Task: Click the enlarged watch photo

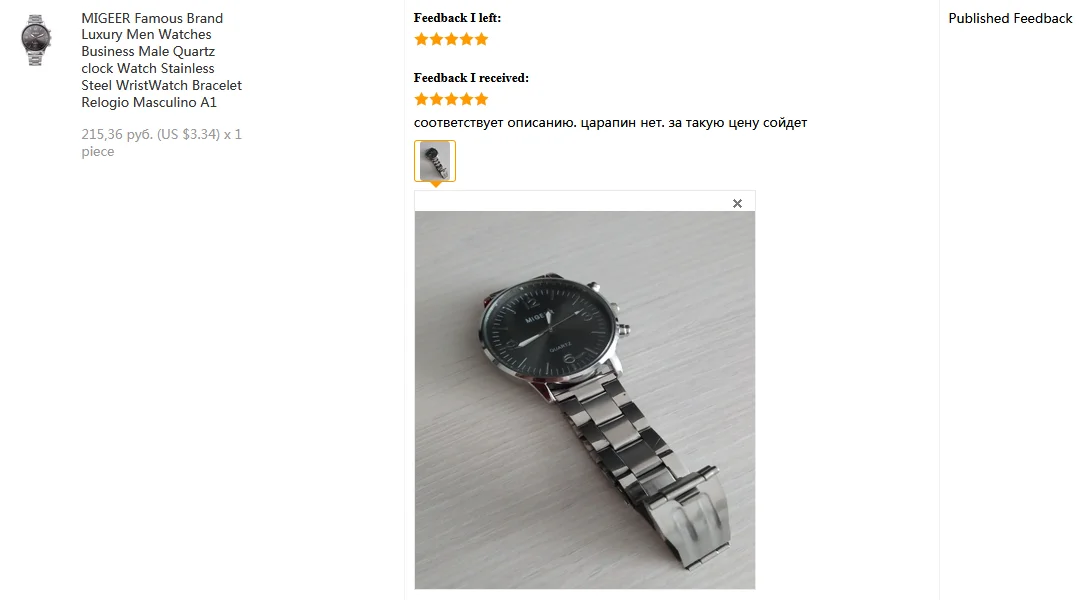Action: [585, 400]
